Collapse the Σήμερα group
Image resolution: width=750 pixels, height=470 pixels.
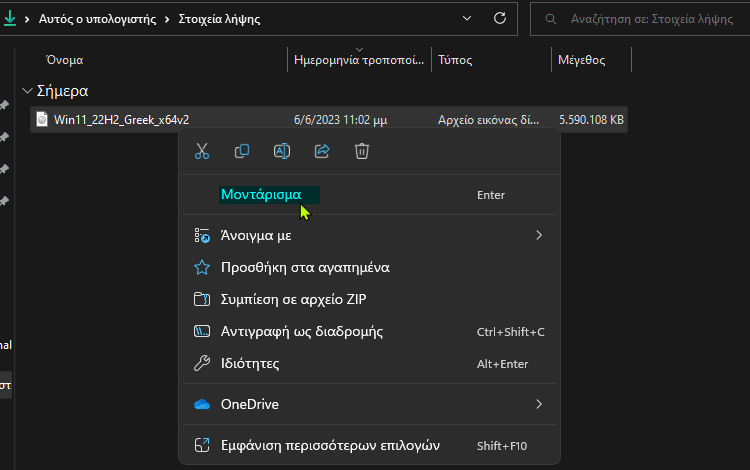[x=27, y=91]
